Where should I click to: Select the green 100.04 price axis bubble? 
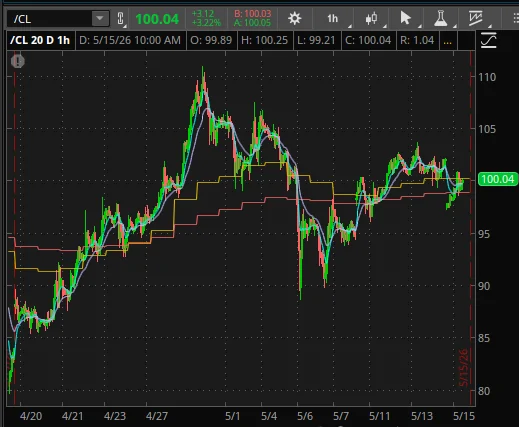498,179
